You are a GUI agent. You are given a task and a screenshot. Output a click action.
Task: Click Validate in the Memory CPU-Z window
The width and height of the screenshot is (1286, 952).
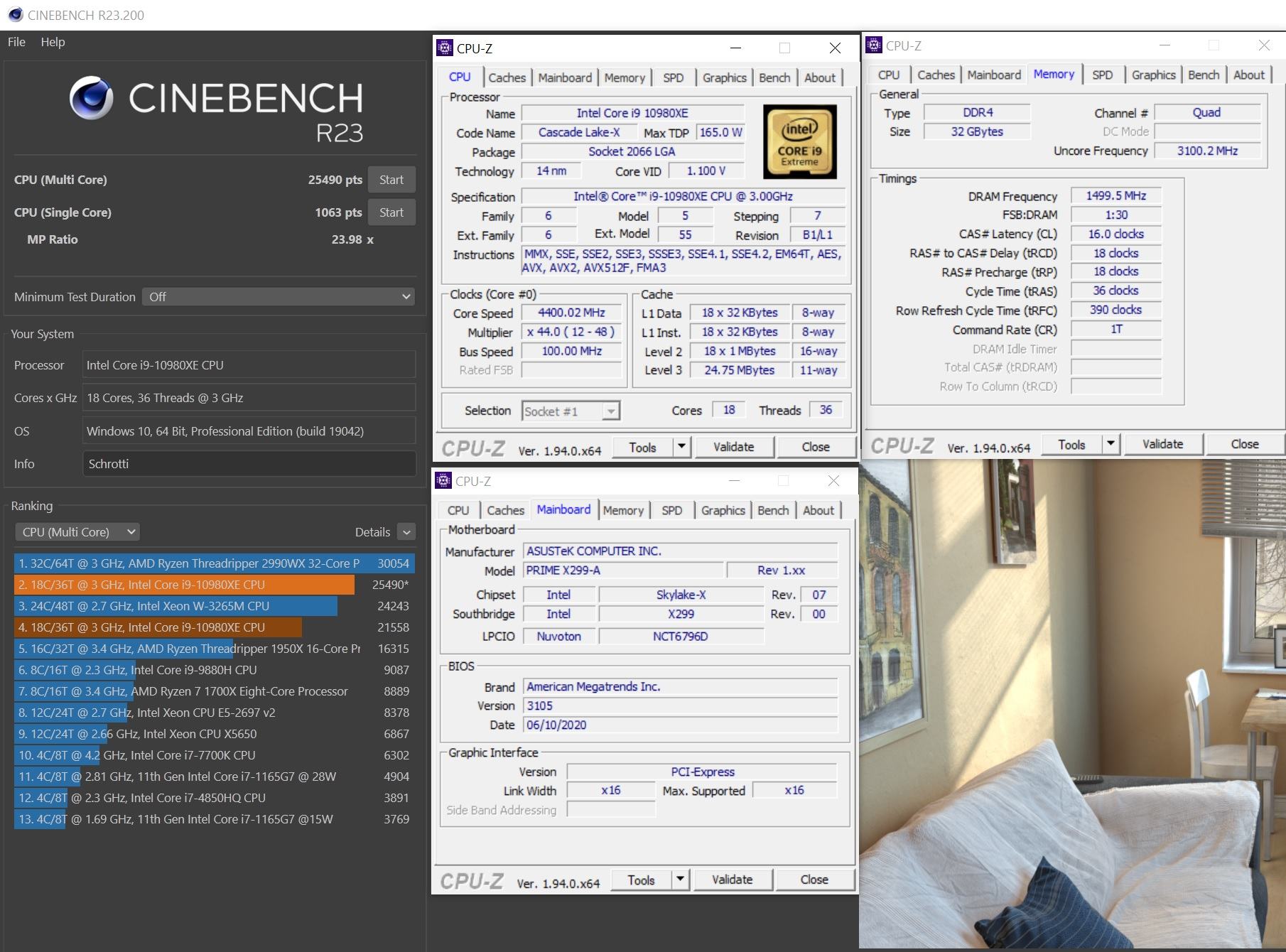click(x=1163, y=444)
